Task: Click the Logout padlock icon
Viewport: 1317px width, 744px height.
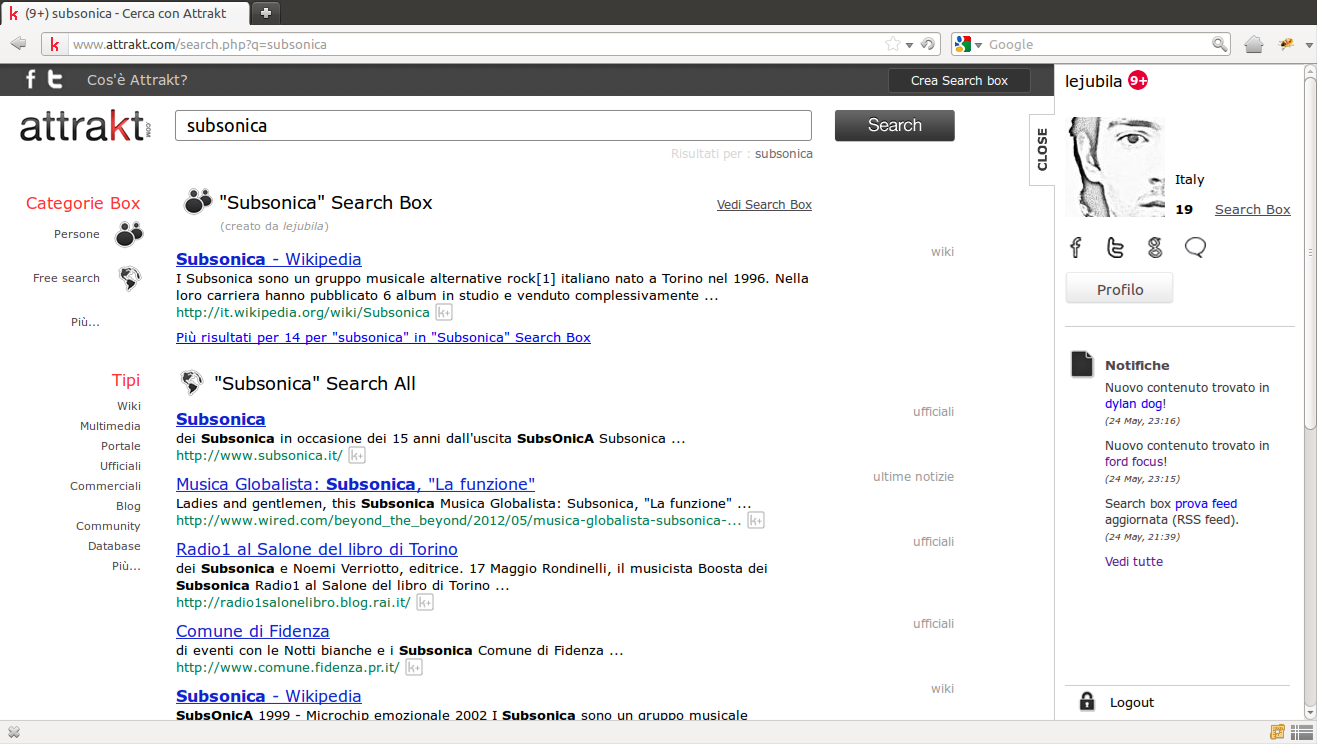Action: (1087, 702)
